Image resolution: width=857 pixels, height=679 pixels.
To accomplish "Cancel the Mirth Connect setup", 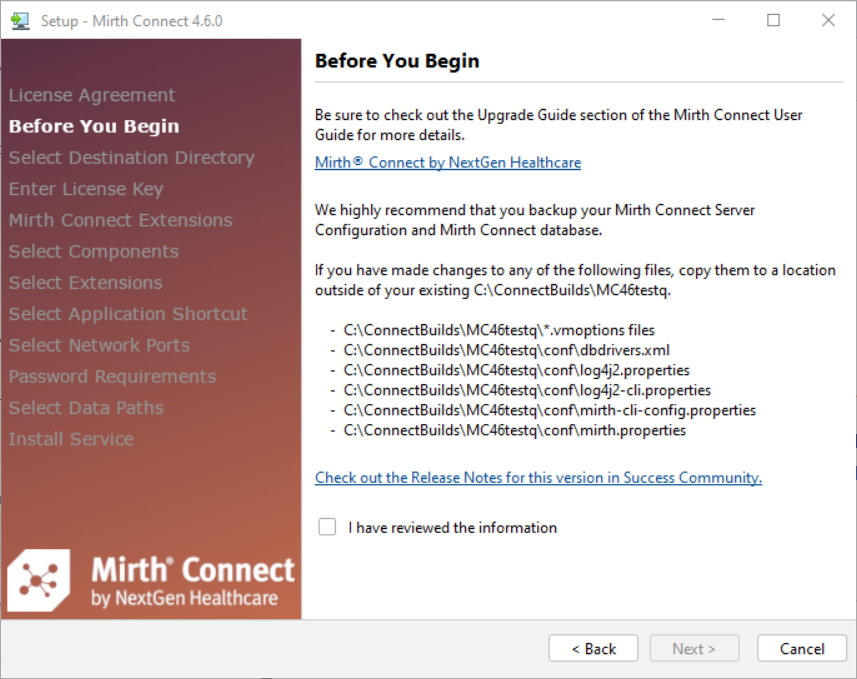I will [x=801, y=649].
